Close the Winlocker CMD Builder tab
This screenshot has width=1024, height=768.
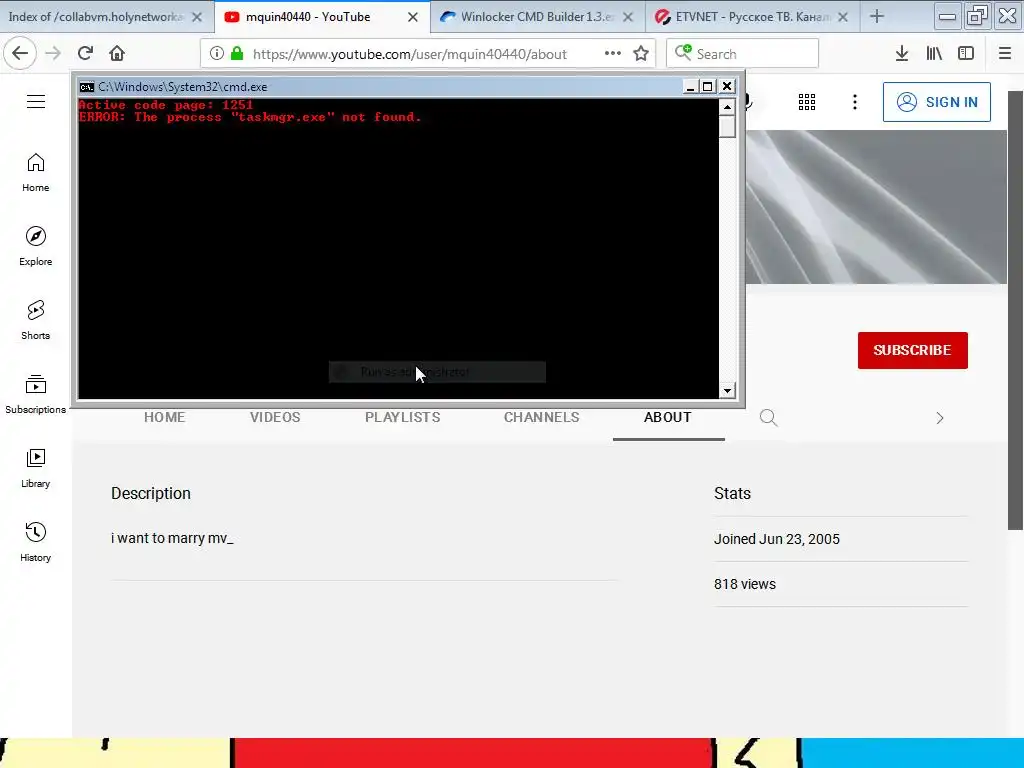tap(628, 17)
